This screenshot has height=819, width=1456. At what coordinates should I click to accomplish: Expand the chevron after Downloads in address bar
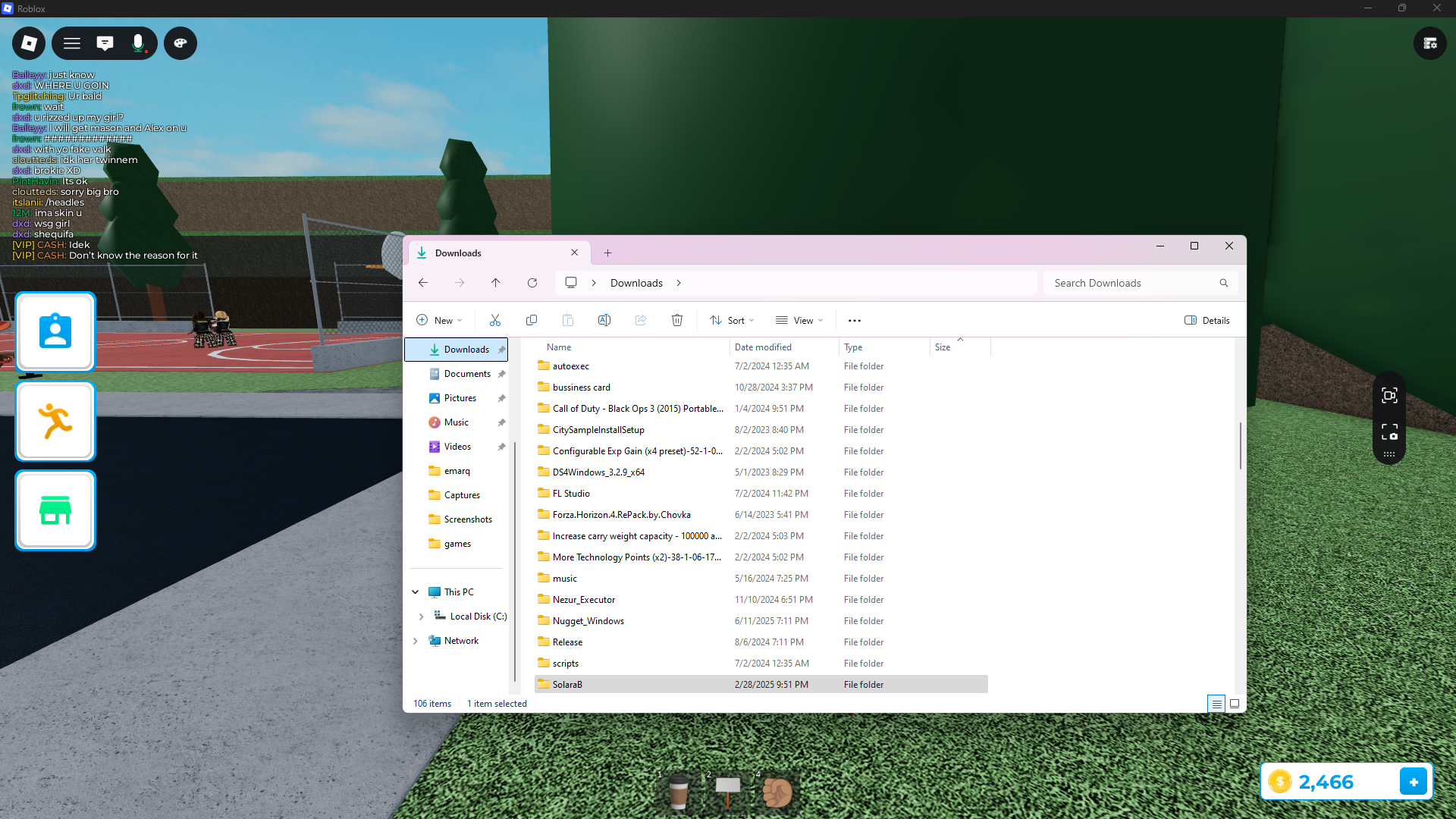(679, 283)
